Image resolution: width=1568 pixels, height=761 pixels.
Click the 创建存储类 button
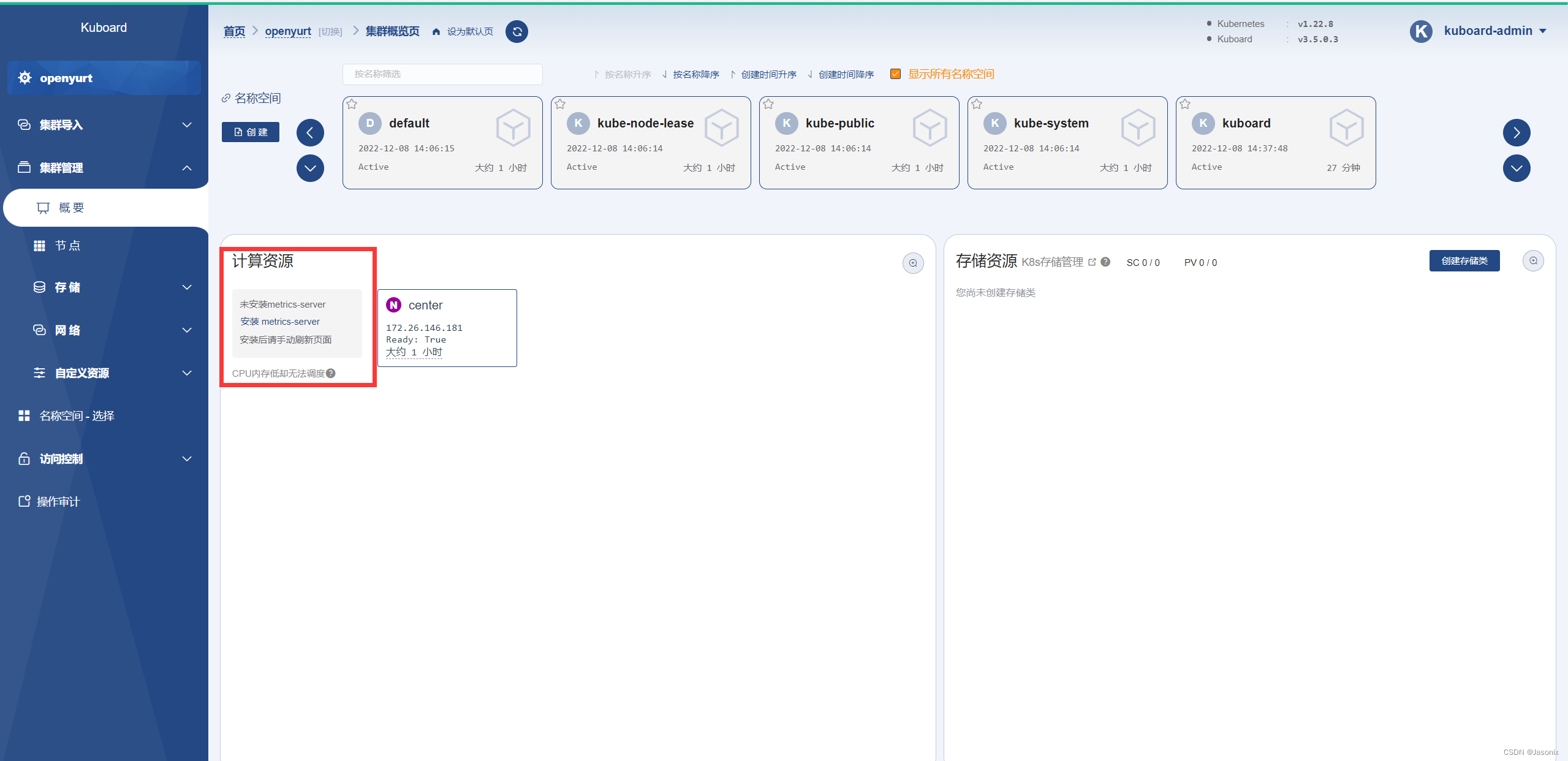click(1464, 260)
